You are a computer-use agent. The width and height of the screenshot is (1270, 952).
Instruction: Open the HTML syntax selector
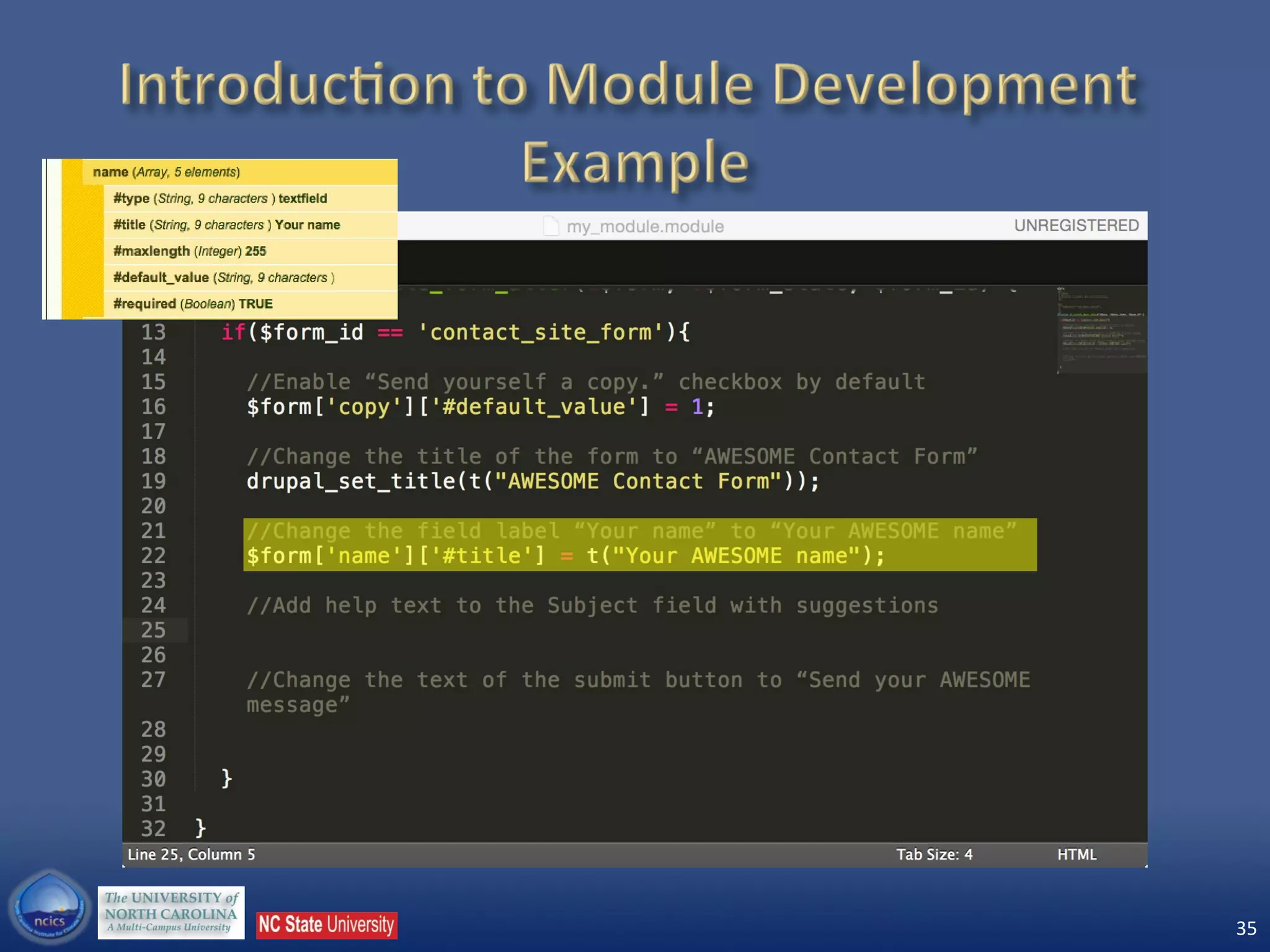click(1077, 855)
